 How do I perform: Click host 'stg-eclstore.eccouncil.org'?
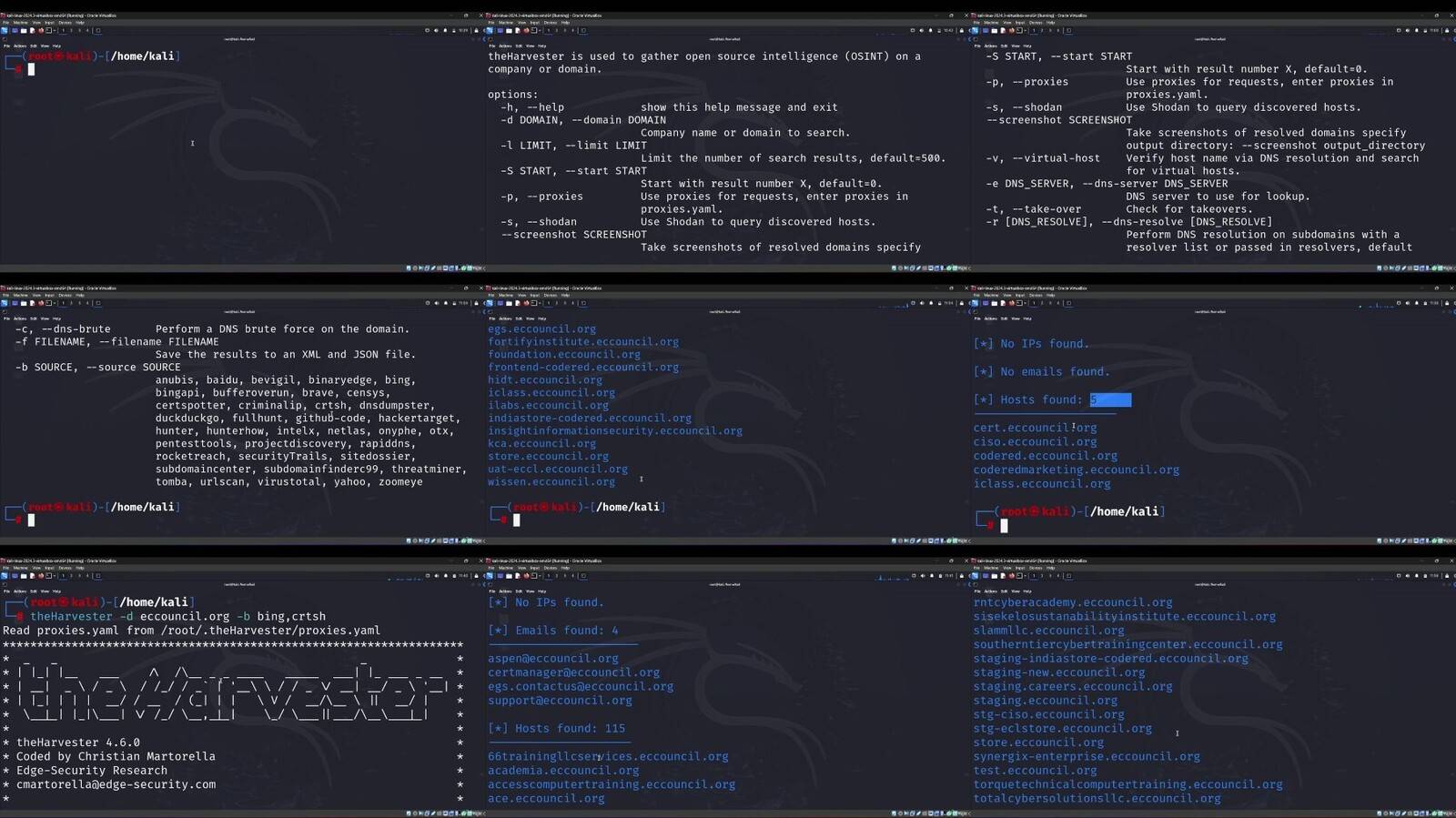pyautogui.click(x=1063, y=729)
